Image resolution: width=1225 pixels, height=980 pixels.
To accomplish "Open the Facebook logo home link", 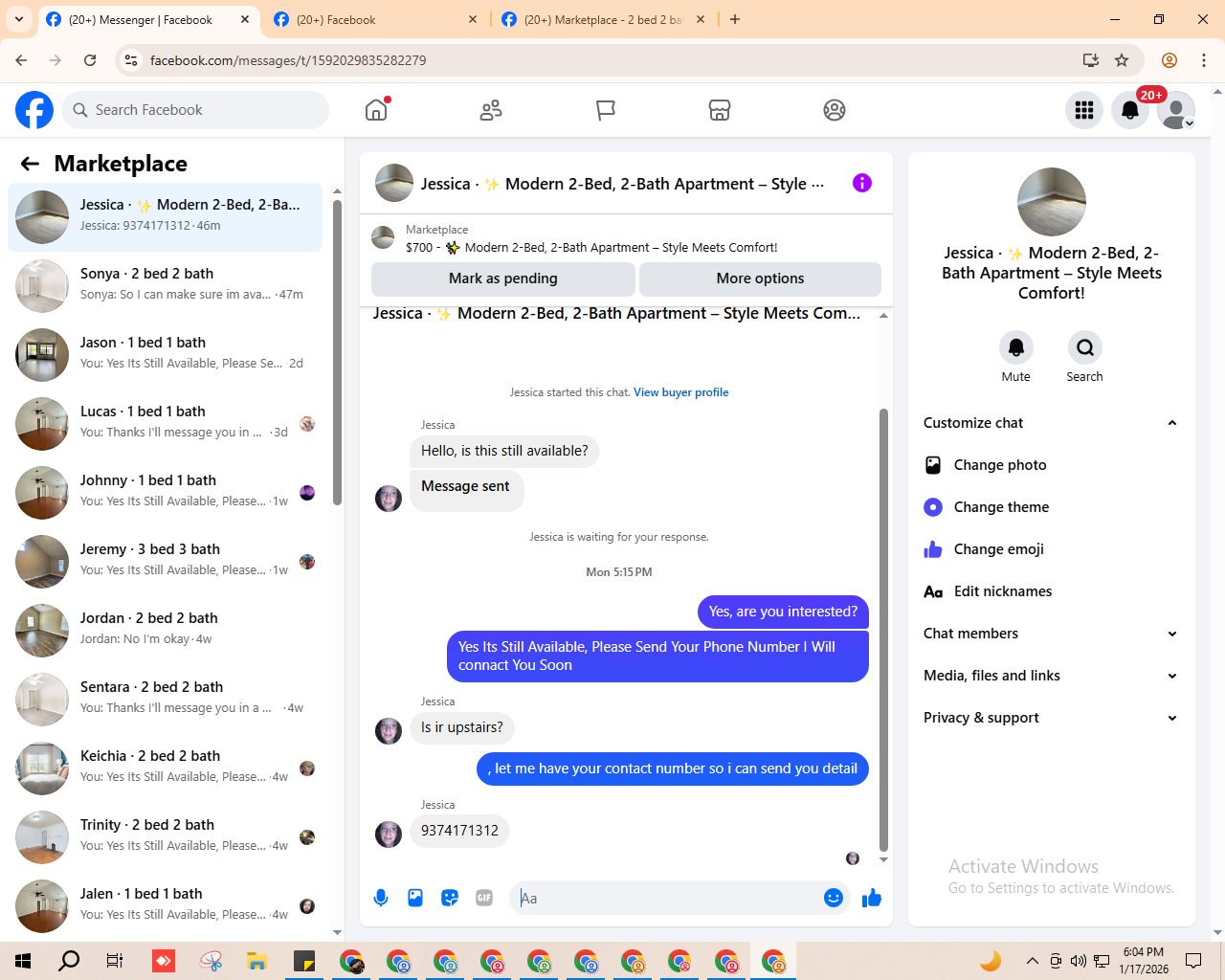I will [34, 110].
